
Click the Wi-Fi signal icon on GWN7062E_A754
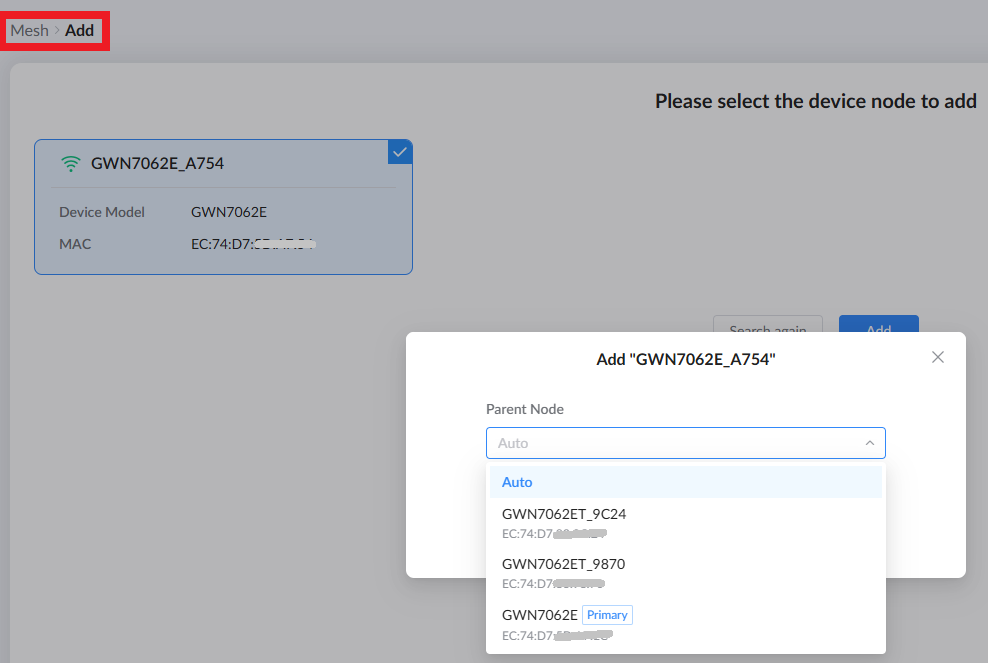click(x=71, y=164)
